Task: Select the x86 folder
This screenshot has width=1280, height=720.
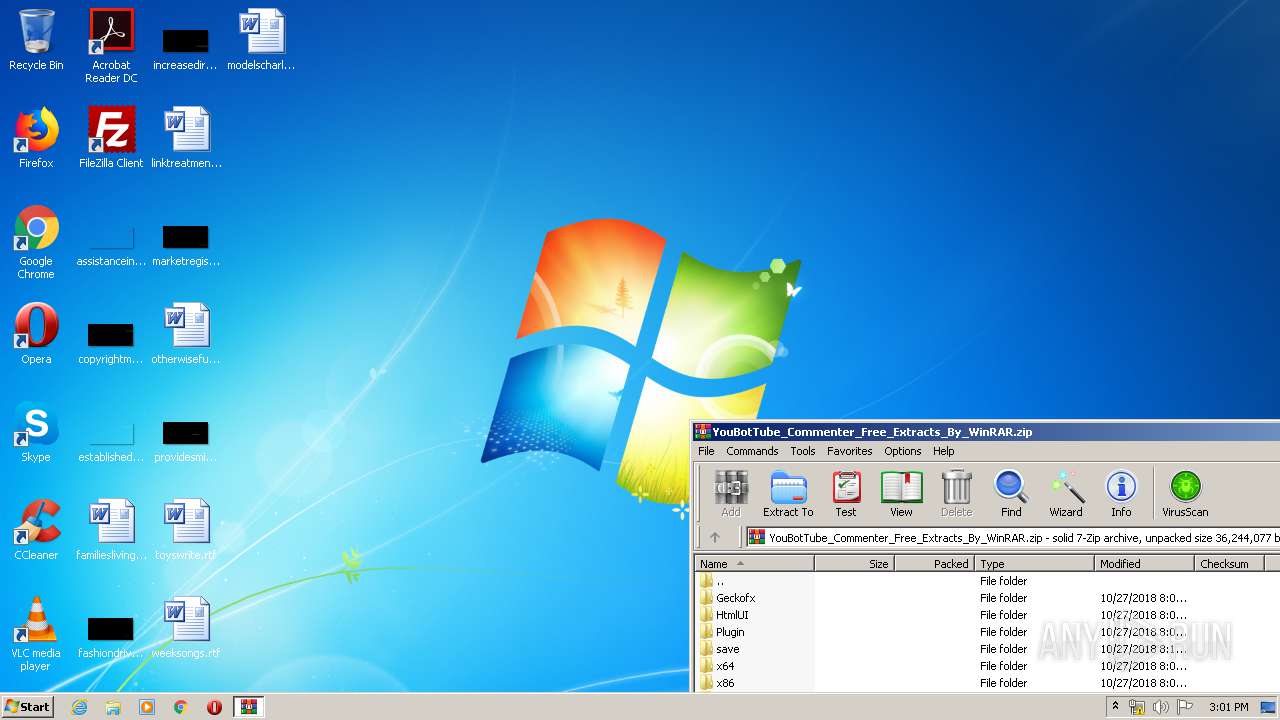Action: [x=987, y=683]
